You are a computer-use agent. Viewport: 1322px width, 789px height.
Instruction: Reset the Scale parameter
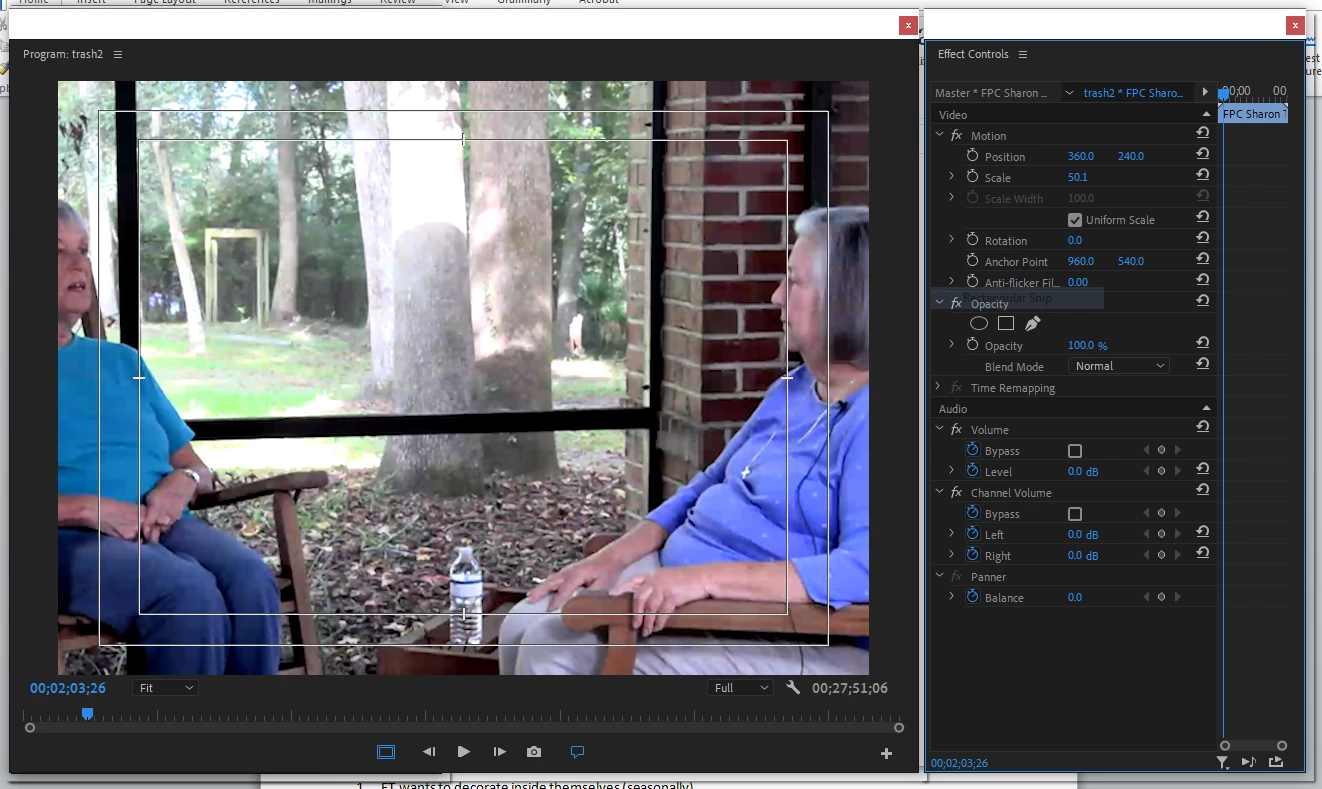(x=1203, y=175)
